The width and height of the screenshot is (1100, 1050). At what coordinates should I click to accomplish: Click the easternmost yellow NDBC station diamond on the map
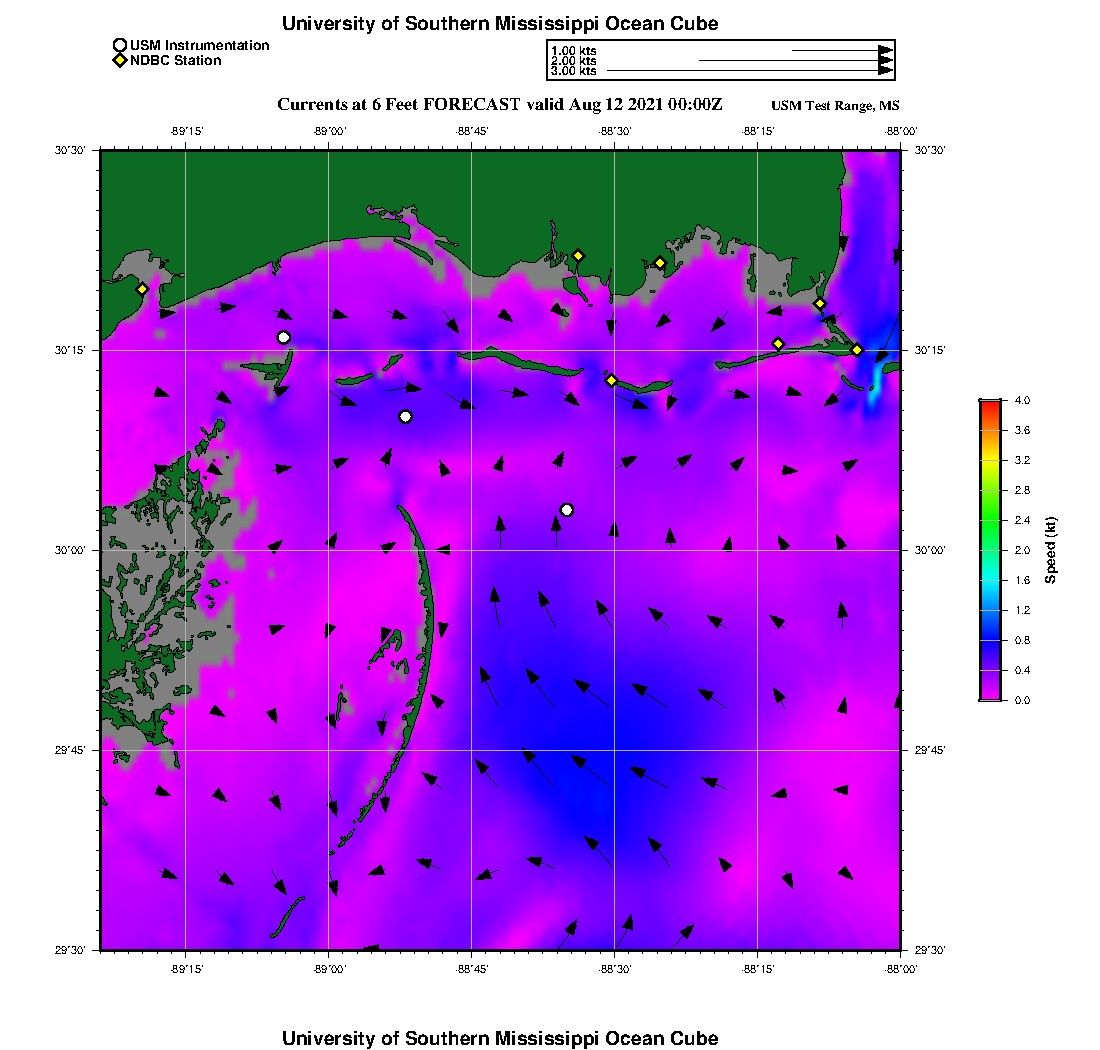tap(857, 349)
